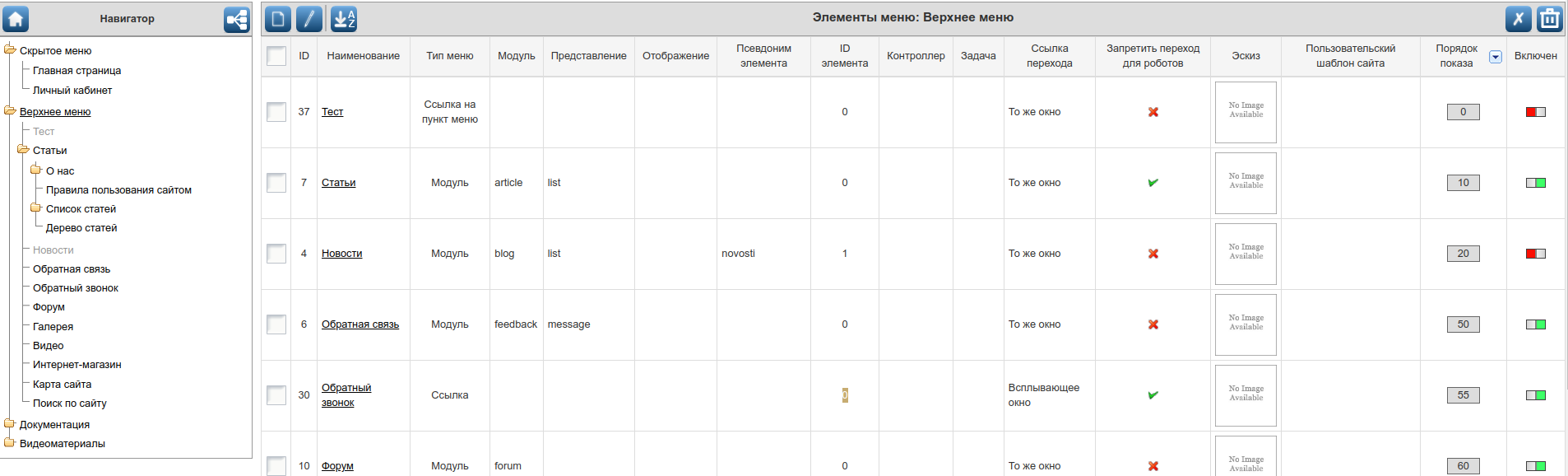Toggle the Включен switch for Обратная связь
This screenshot has height=476, width=1568.
(x=1535, y=324)
